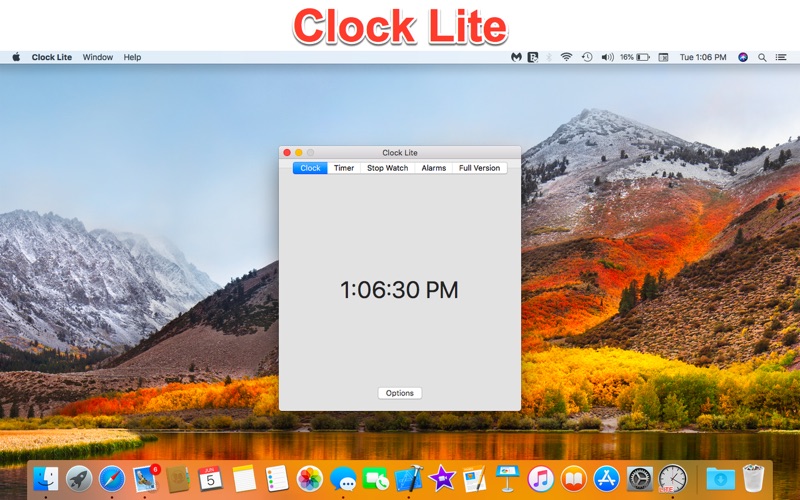
Task: Open the Time Machine menu icon
Action: coord(587,57)
